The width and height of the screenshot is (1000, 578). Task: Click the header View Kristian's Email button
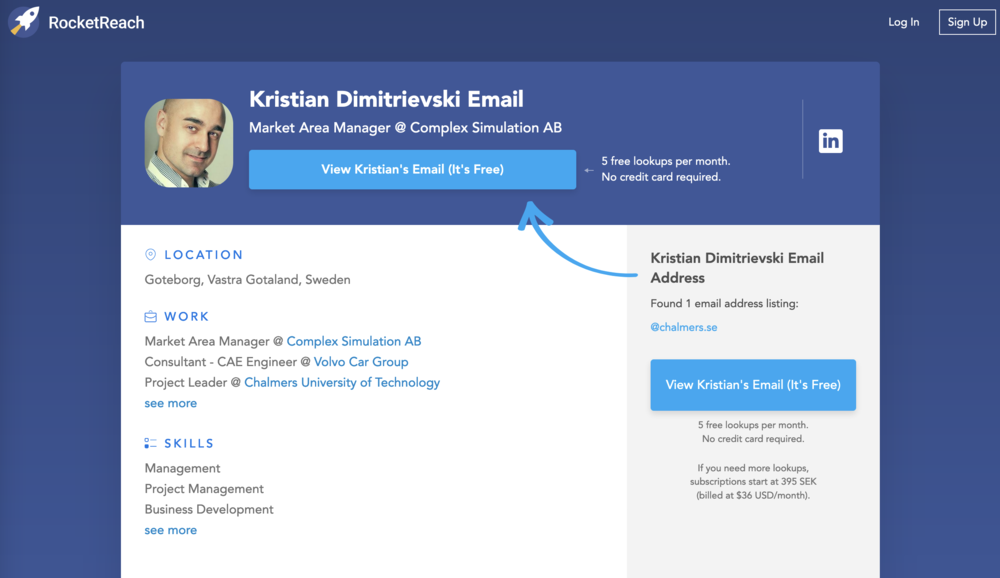413,170
